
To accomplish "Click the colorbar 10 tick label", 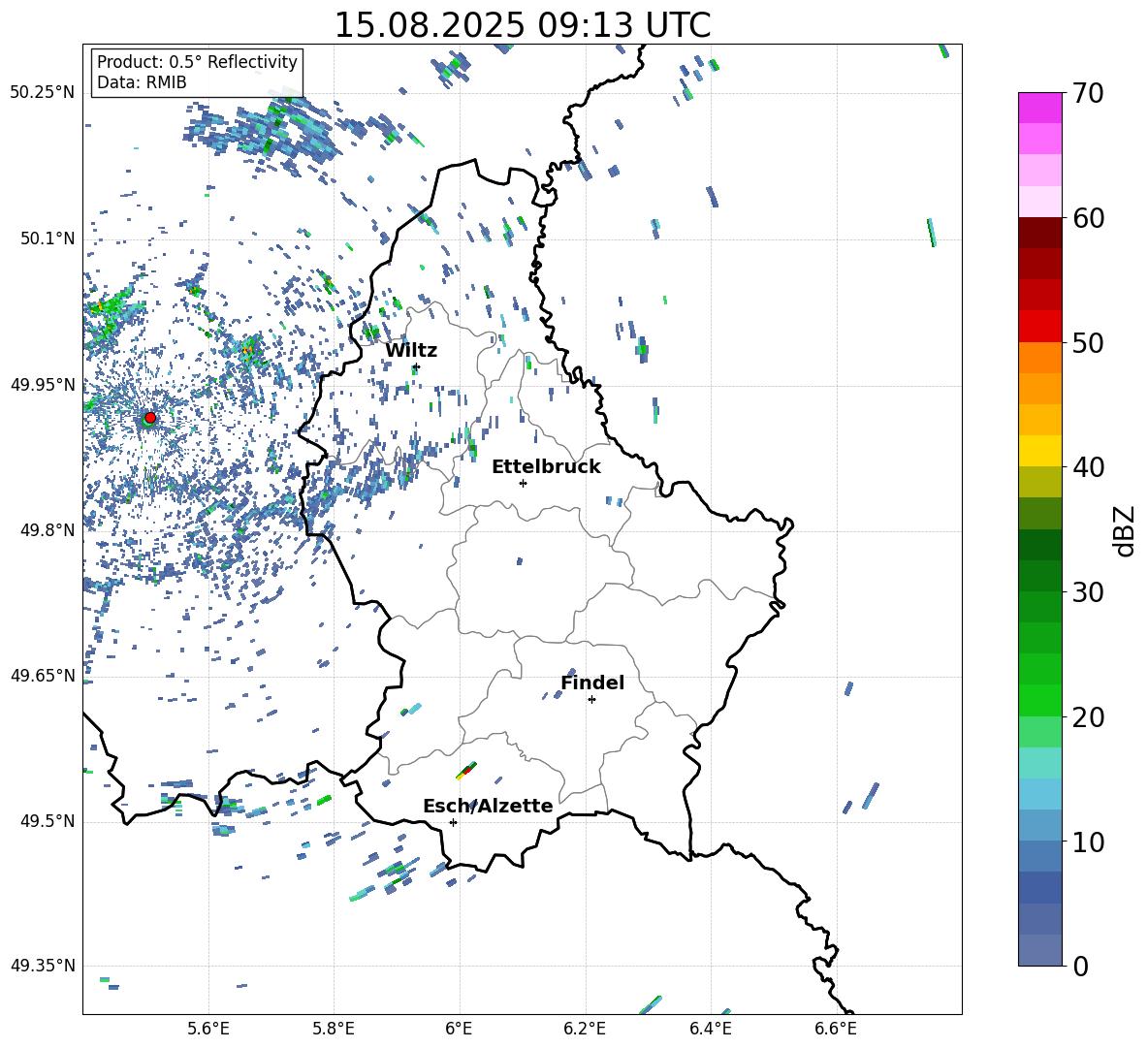I will point(1088,842).
